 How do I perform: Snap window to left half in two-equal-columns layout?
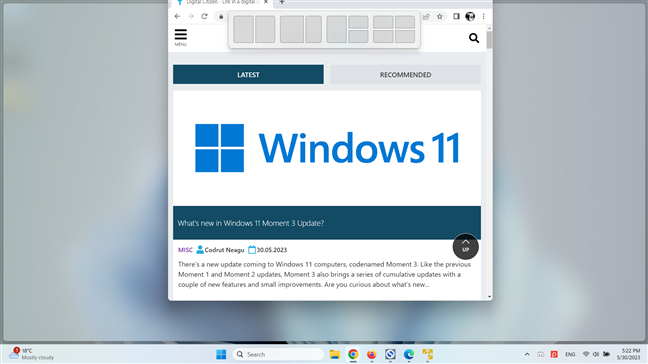(243, 29)
